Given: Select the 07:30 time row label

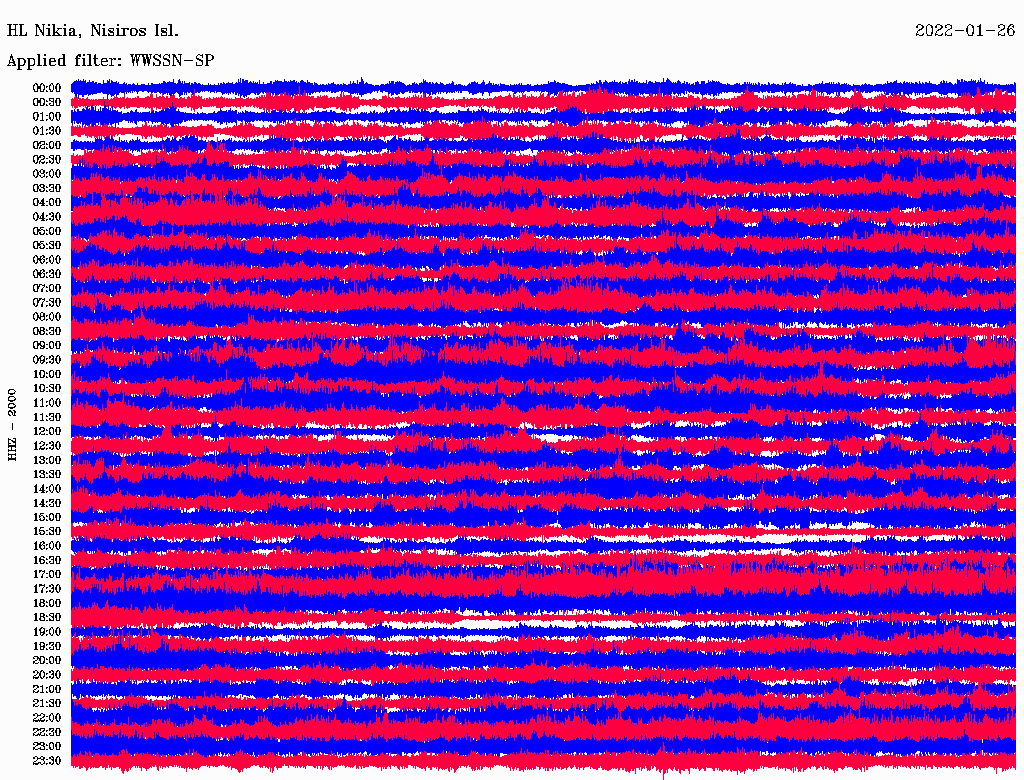Looking at the screenshot, I should coord(47,303).
